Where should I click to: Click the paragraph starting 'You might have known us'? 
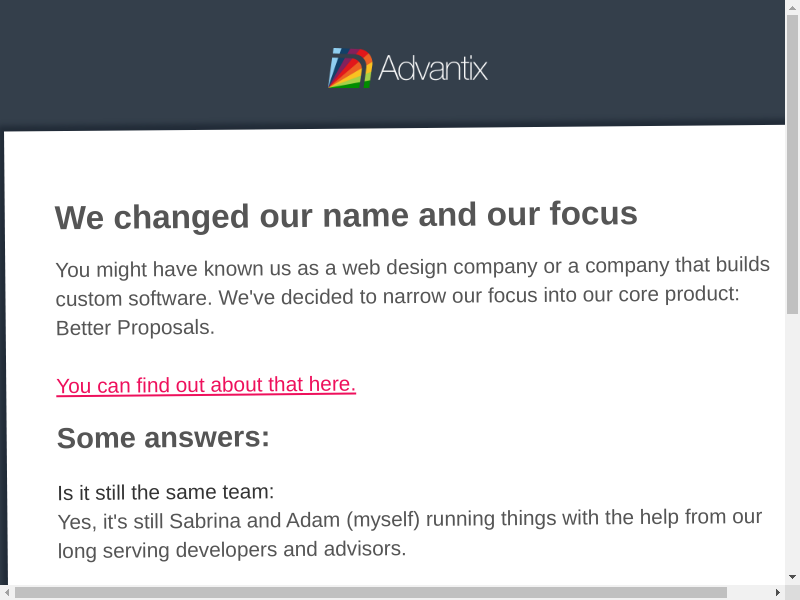click(412, 267)
